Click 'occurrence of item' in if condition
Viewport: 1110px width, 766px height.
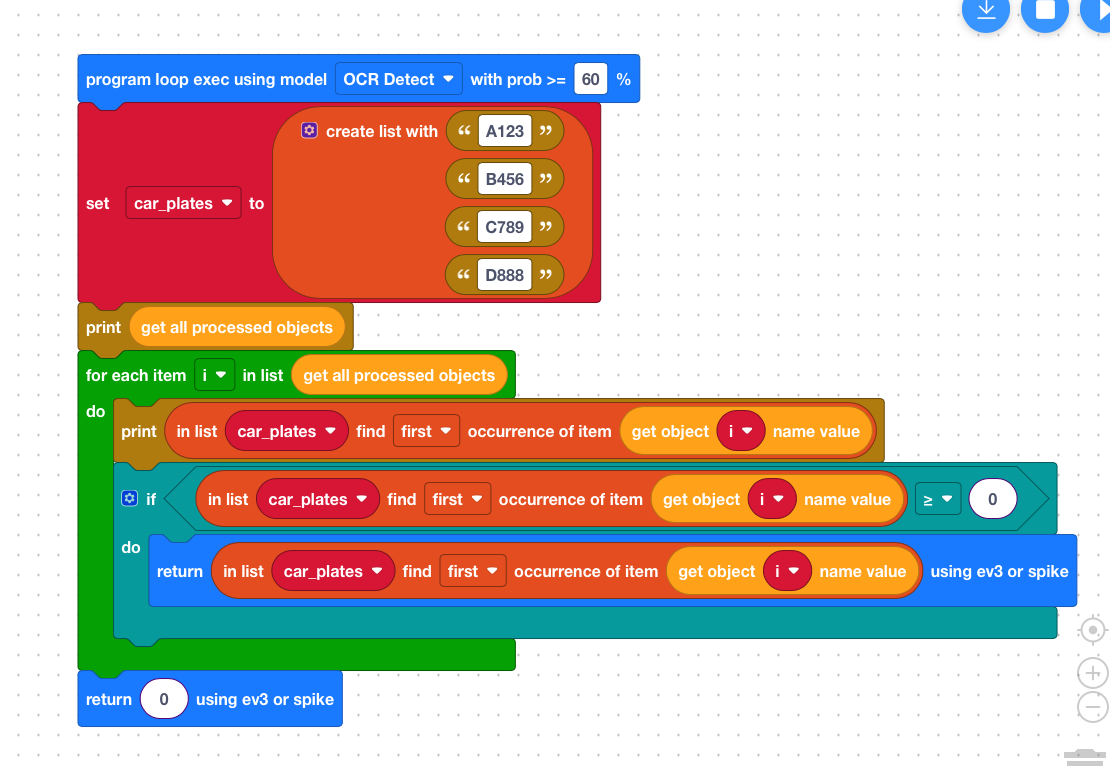pos(571,499)
